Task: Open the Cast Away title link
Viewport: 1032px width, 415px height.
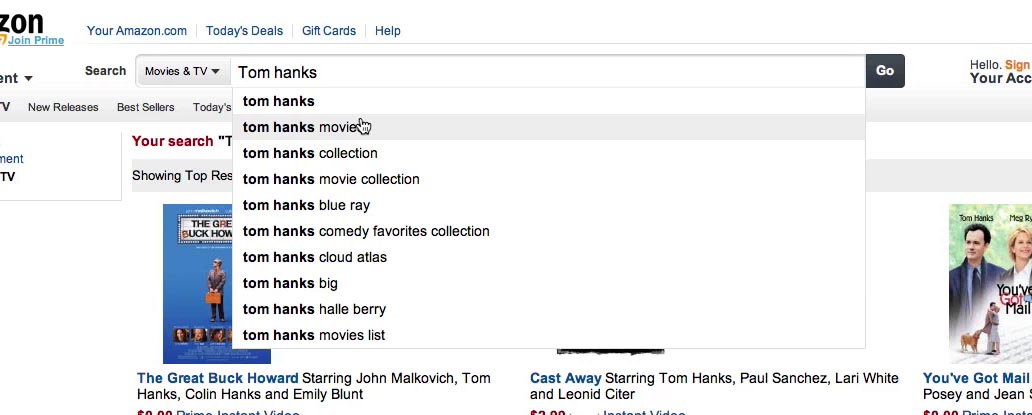Action: 566,378
